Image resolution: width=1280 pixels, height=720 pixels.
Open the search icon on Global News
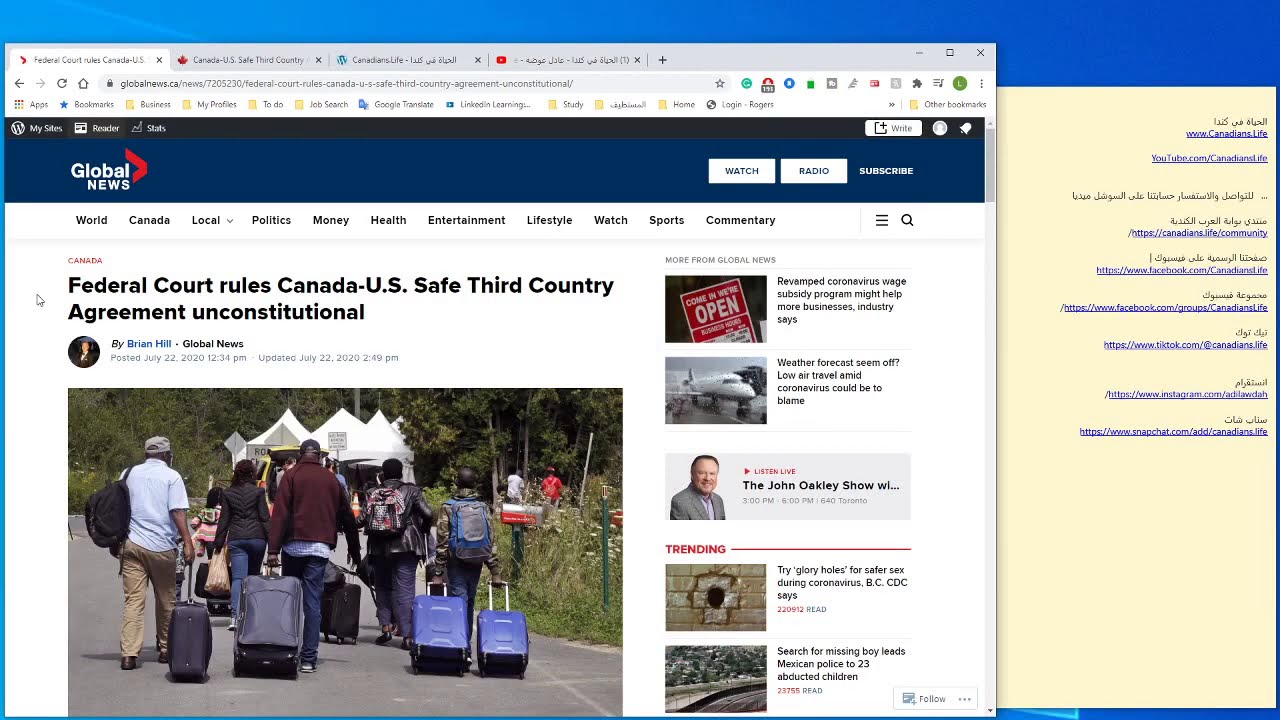point(907,220)
